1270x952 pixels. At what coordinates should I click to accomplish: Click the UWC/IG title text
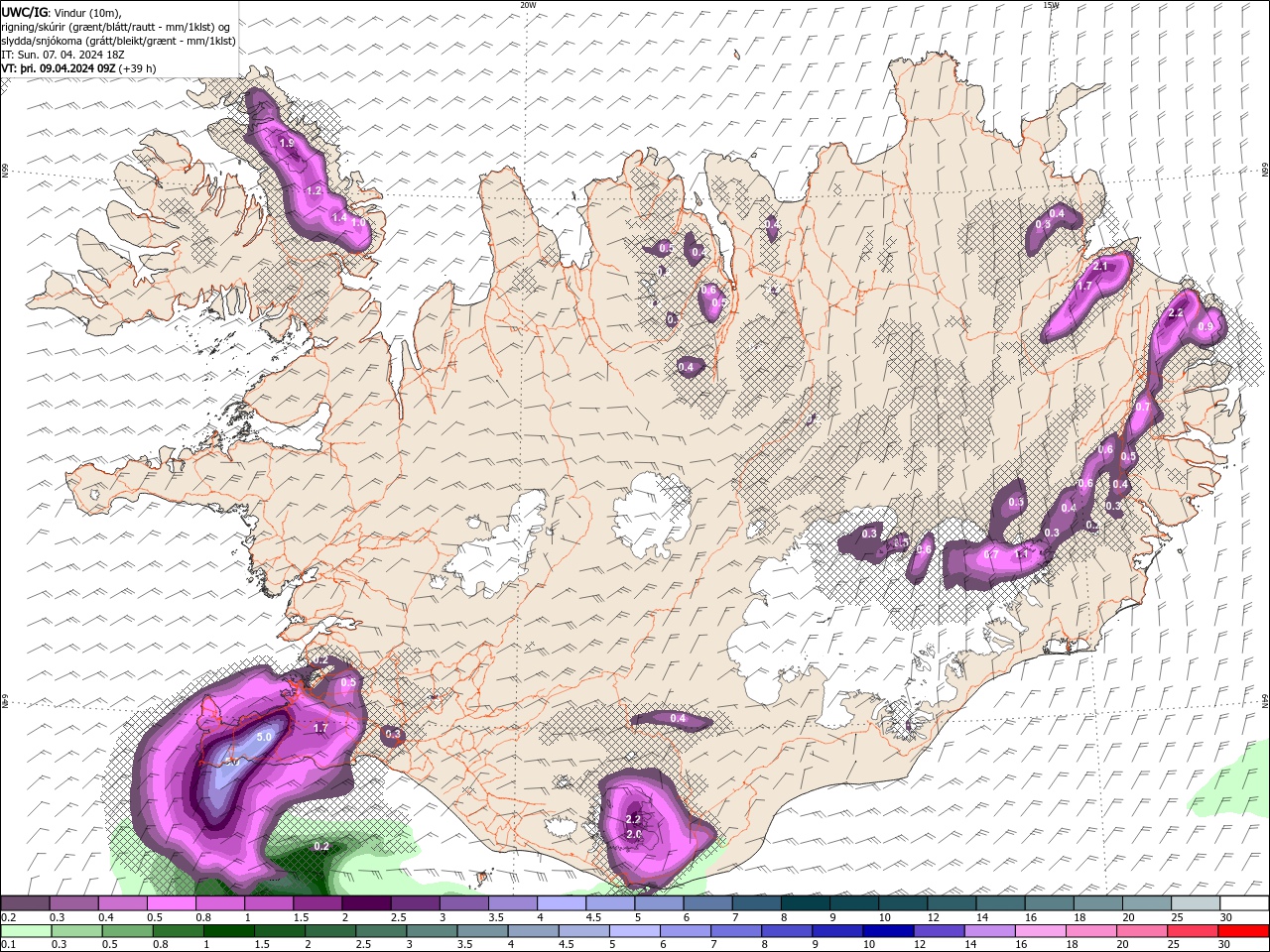pyautogui.click(x=23, y=12)
